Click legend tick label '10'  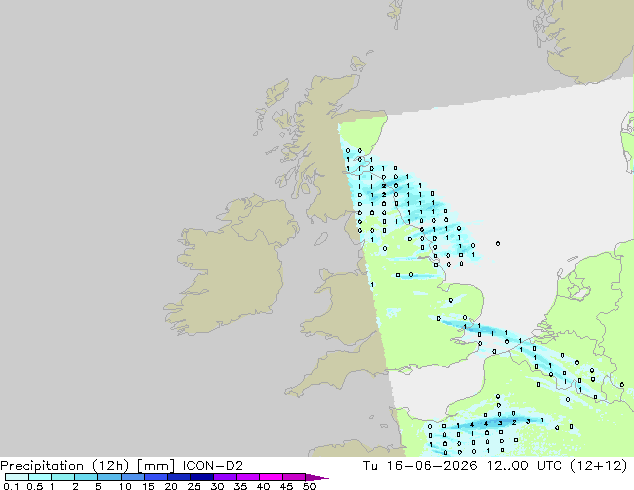[x=125, y=486]
